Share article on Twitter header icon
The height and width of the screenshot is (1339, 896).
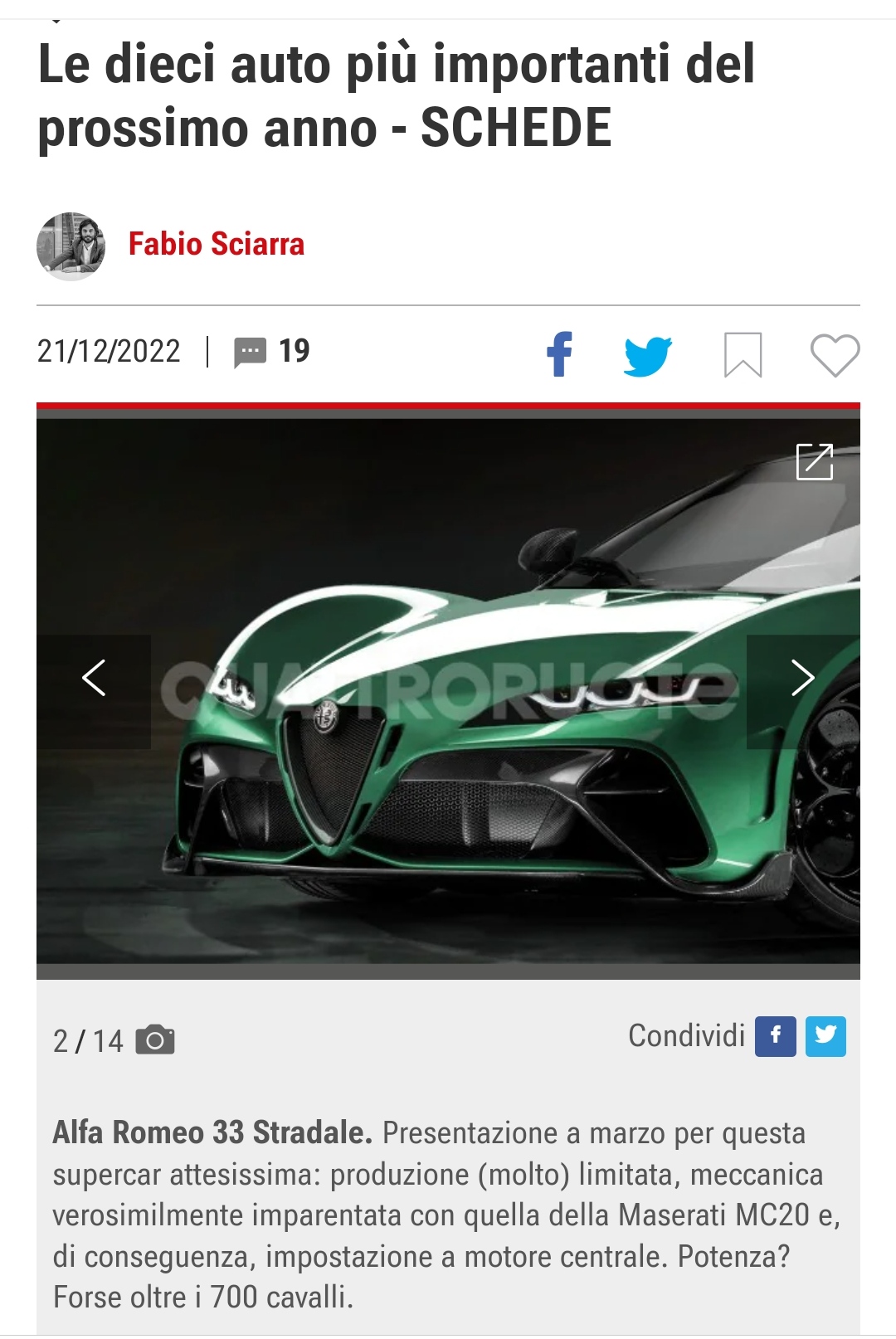(x=648, y=356)
